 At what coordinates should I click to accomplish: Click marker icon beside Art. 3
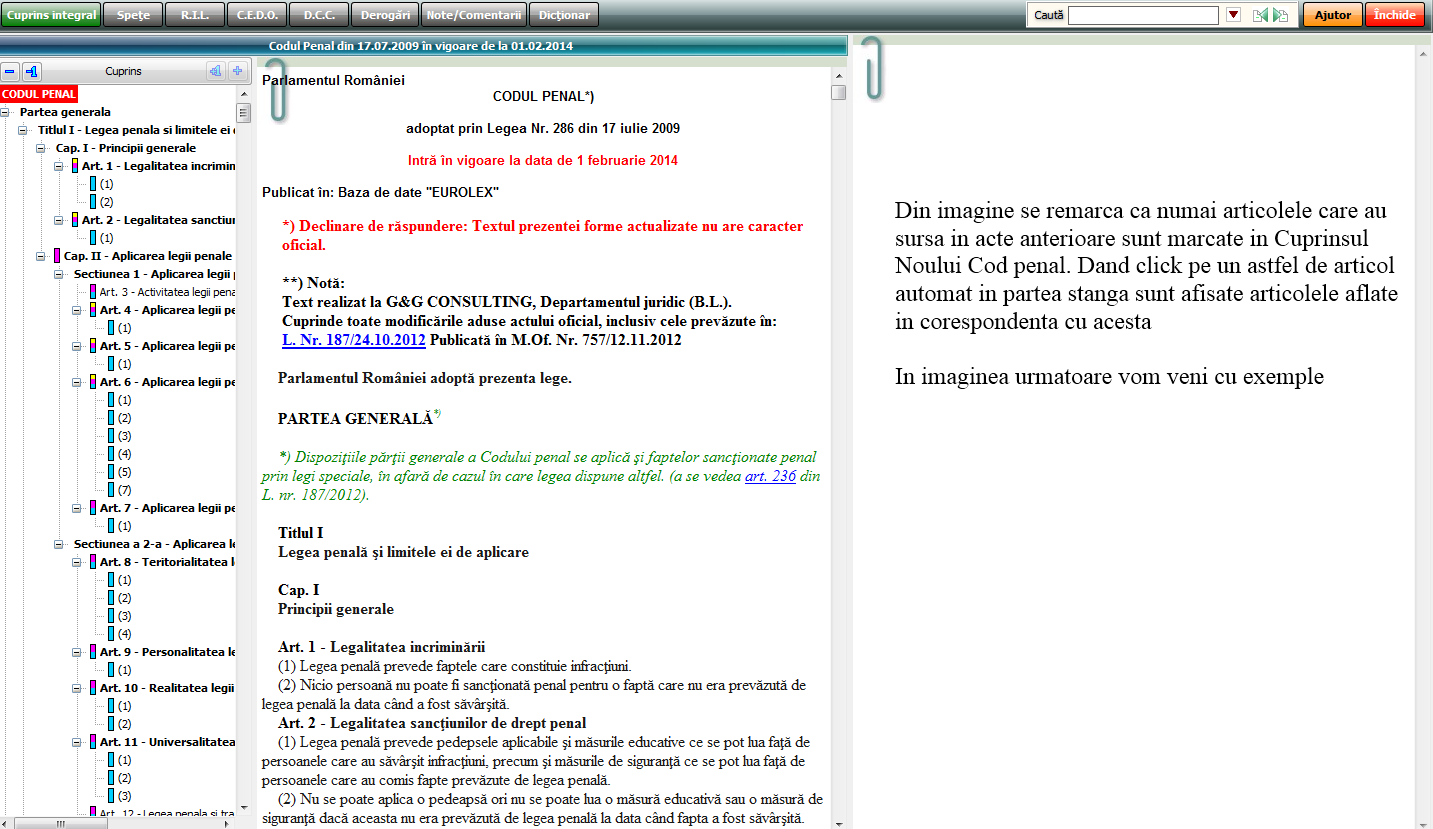[x=93, y=292]
